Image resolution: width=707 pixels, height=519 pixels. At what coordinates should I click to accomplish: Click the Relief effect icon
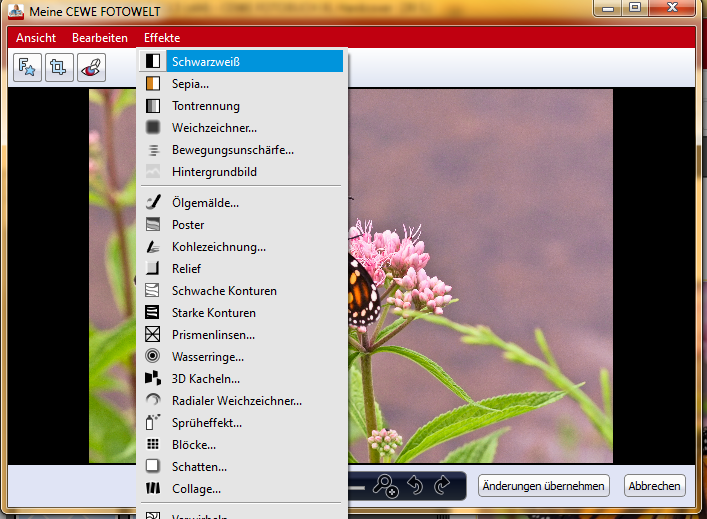[152, 268]
